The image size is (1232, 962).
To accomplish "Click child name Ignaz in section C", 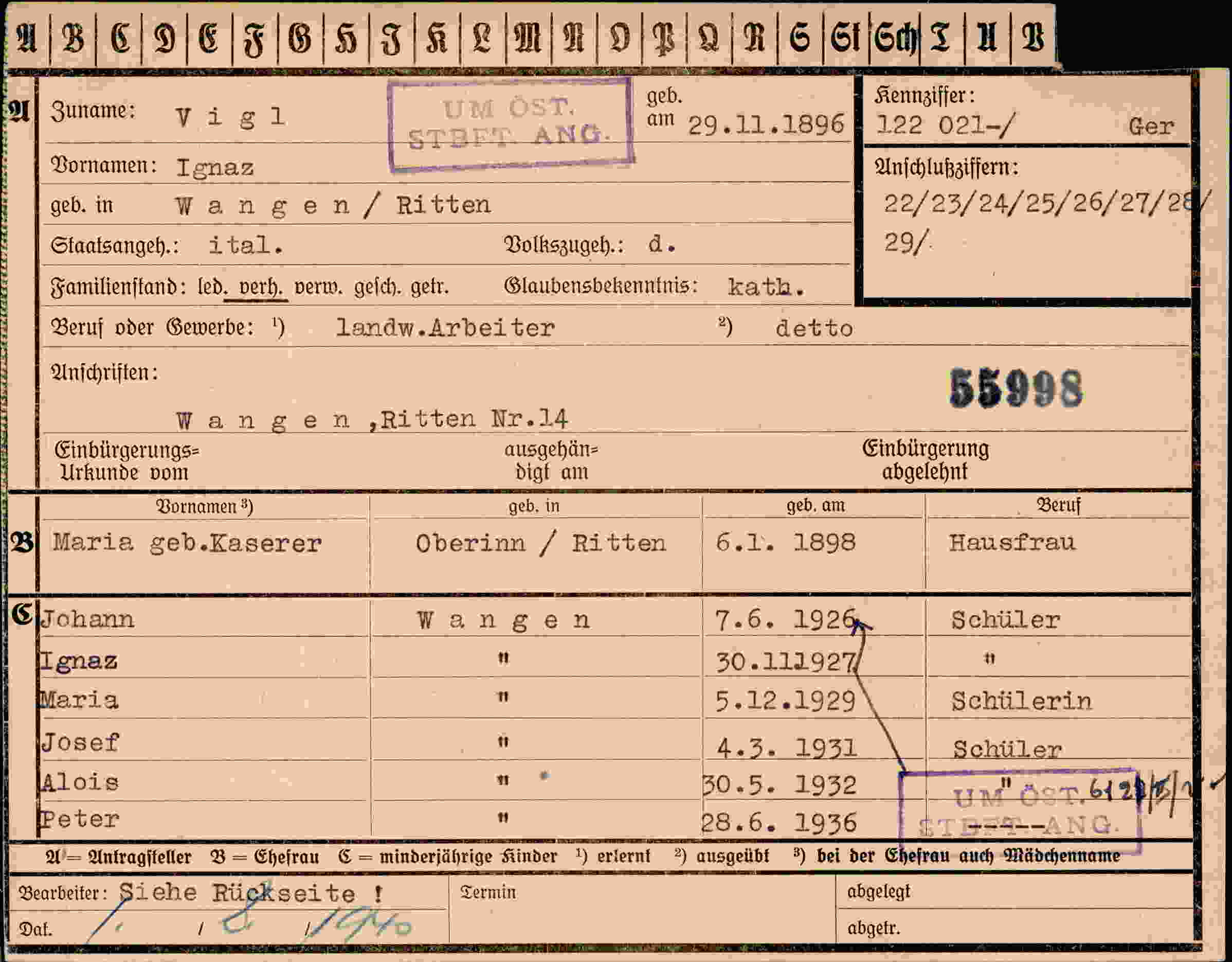I will [79, 661].
